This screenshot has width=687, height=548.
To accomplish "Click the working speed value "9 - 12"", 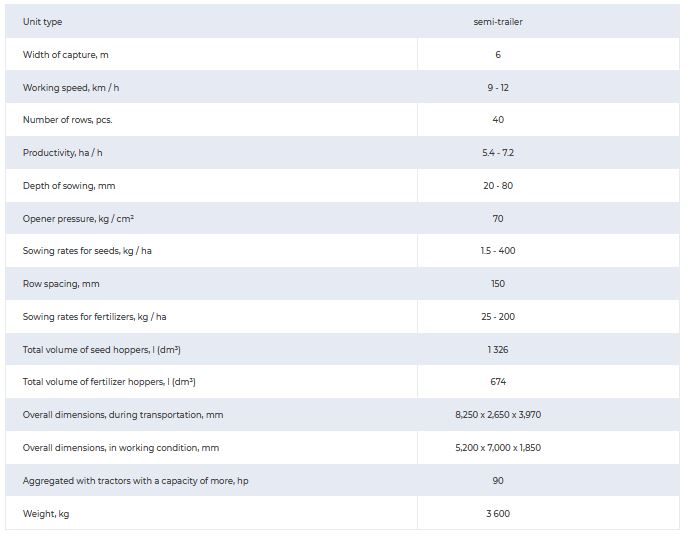I will (498, 88).
